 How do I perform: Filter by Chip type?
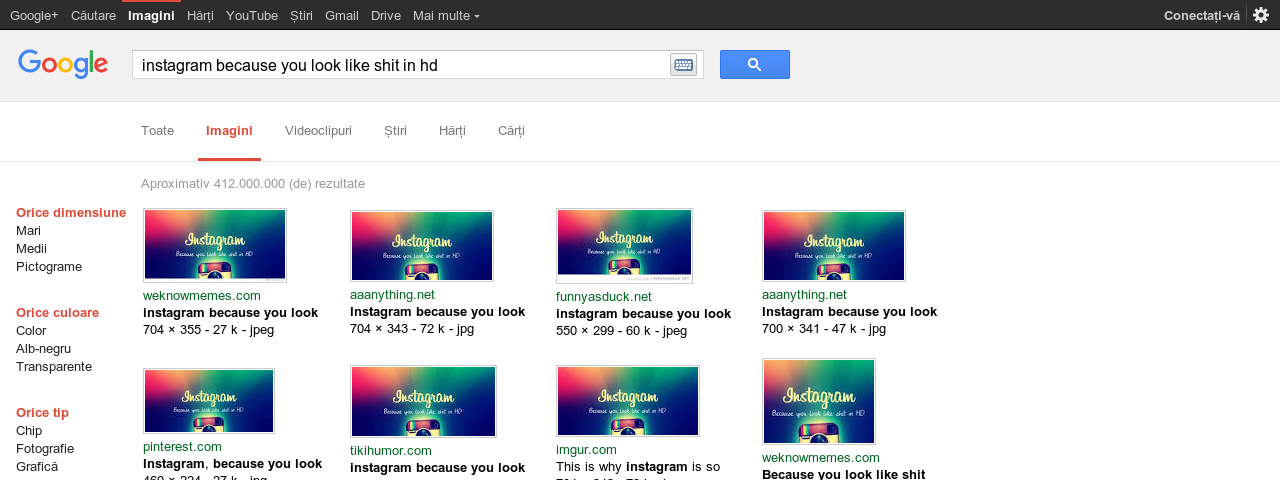click(29, 430)
